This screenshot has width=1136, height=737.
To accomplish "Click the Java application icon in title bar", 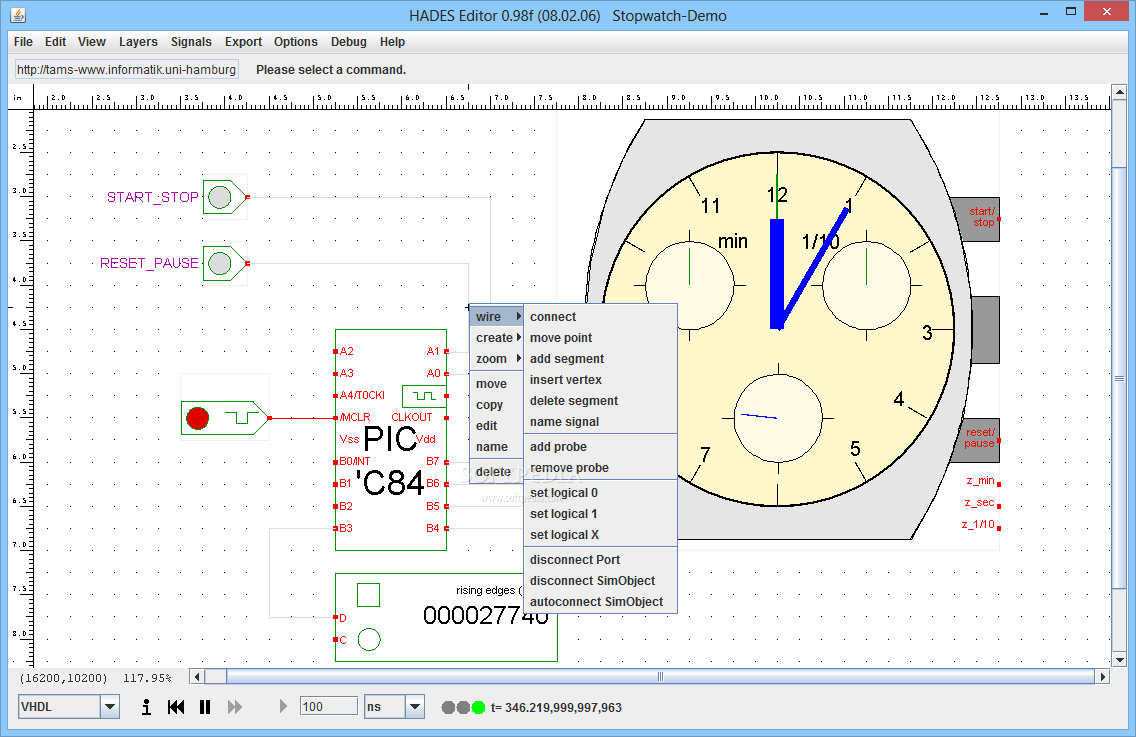I will tap(18, 14).
